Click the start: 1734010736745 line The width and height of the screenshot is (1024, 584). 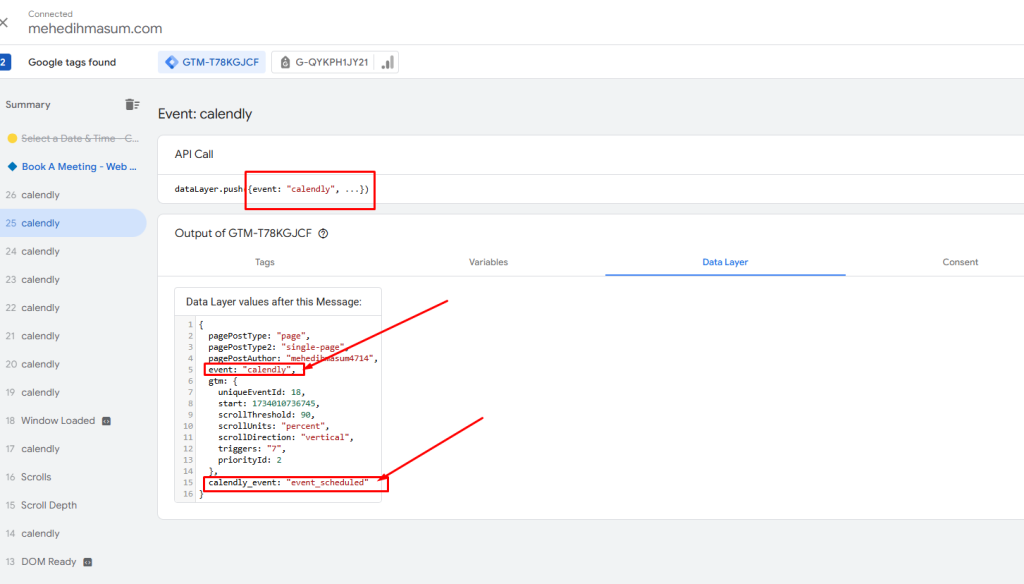268,403
